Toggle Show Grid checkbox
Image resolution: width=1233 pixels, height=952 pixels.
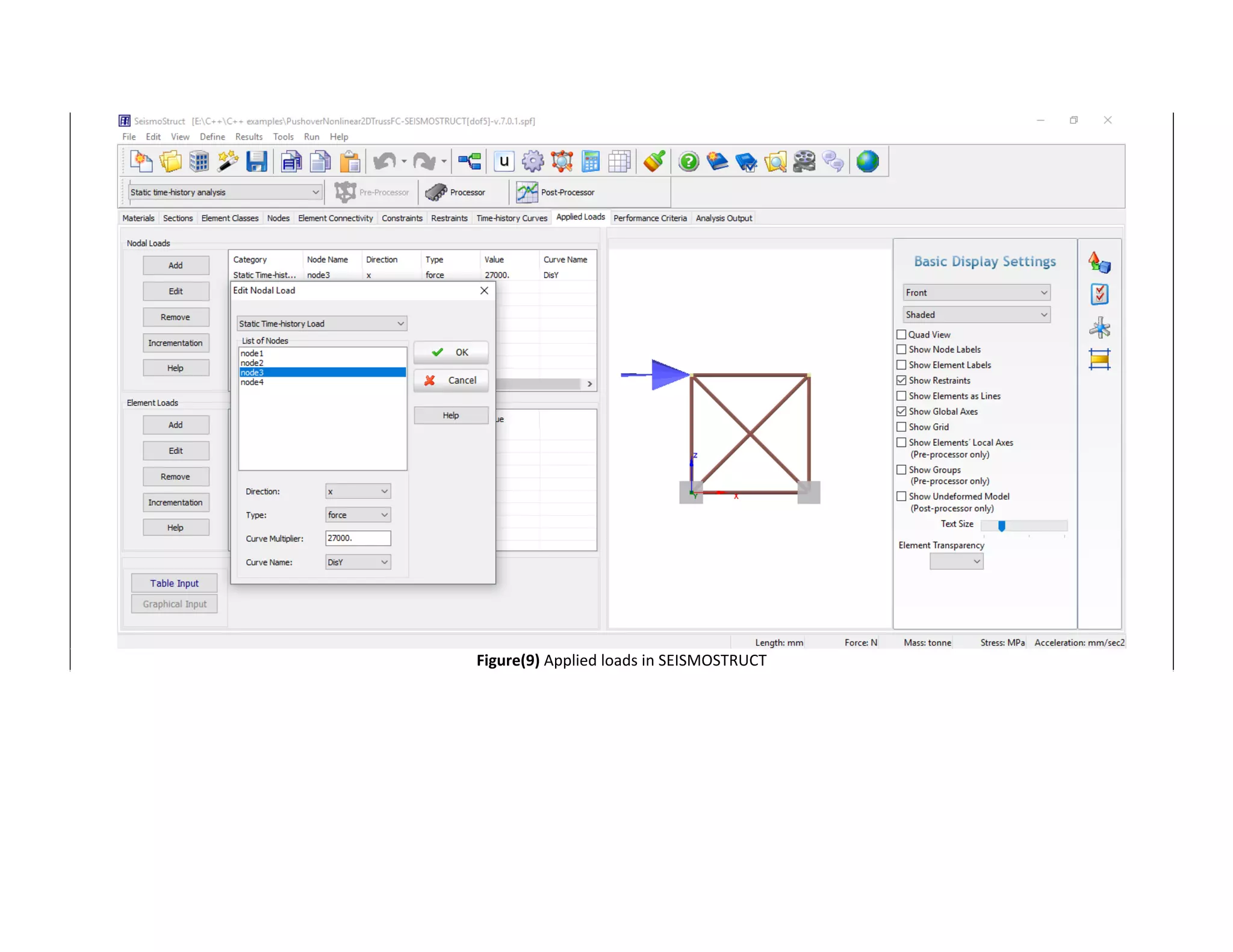click(901, 427)
